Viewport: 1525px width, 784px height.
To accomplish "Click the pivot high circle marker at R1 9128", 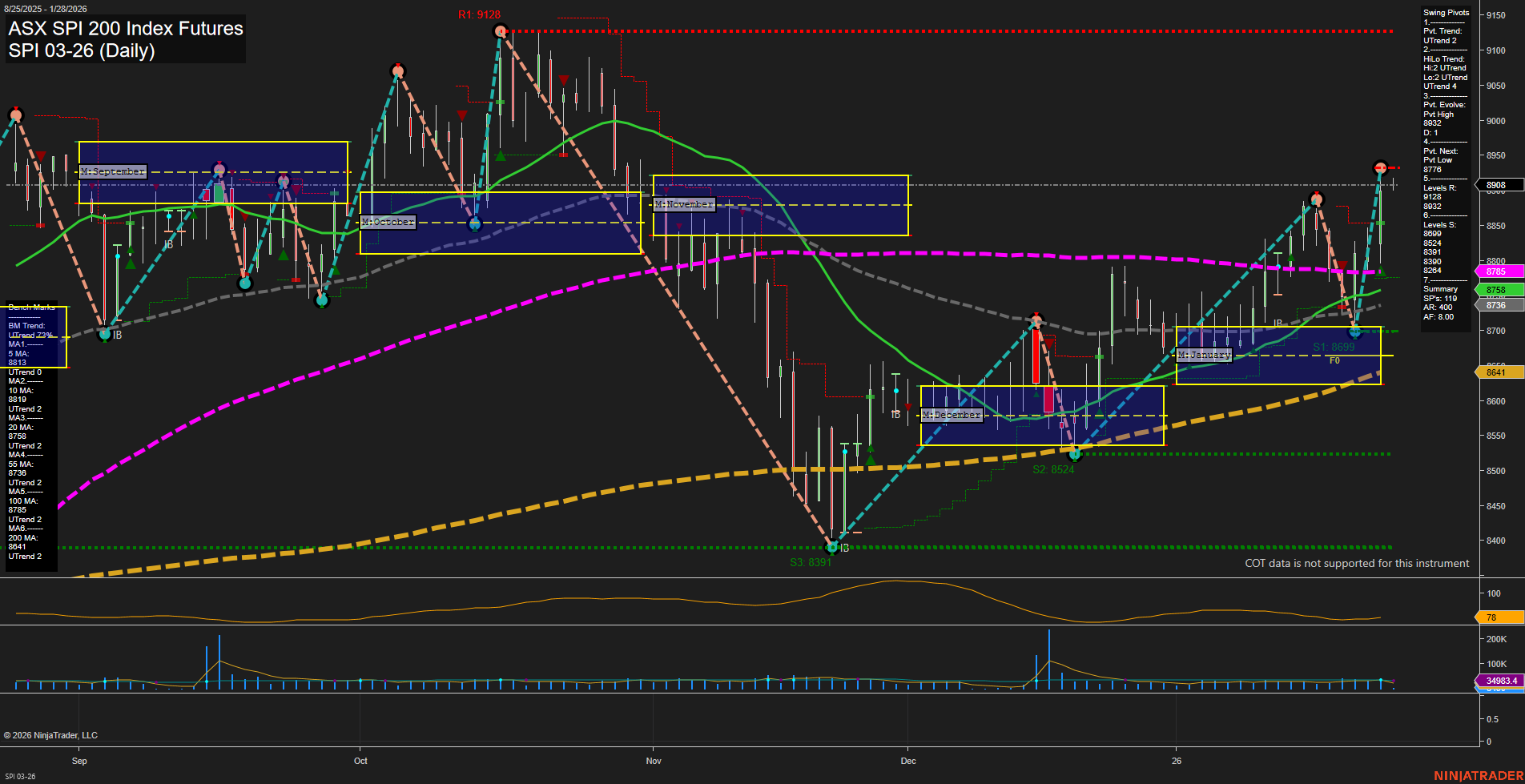I will click(x=499, y=31).
